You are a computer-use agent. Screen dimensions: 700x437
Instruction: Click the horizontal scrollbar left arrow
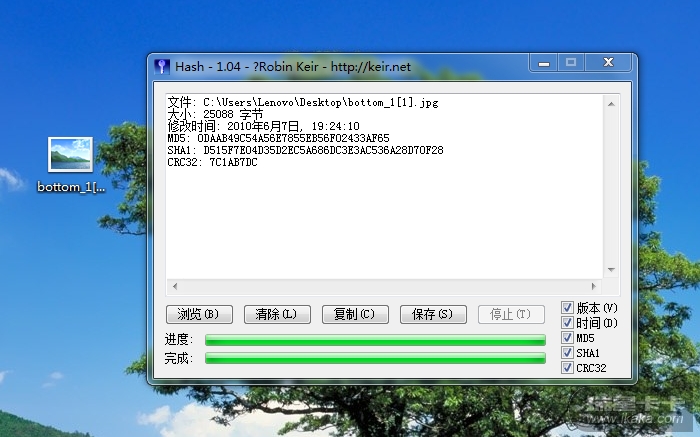coord(175,286)
